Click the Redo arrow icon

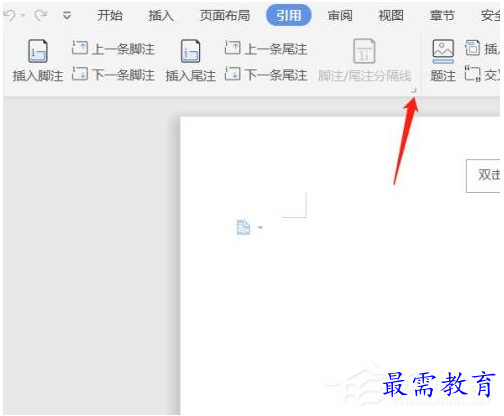[x=41, y=15]
